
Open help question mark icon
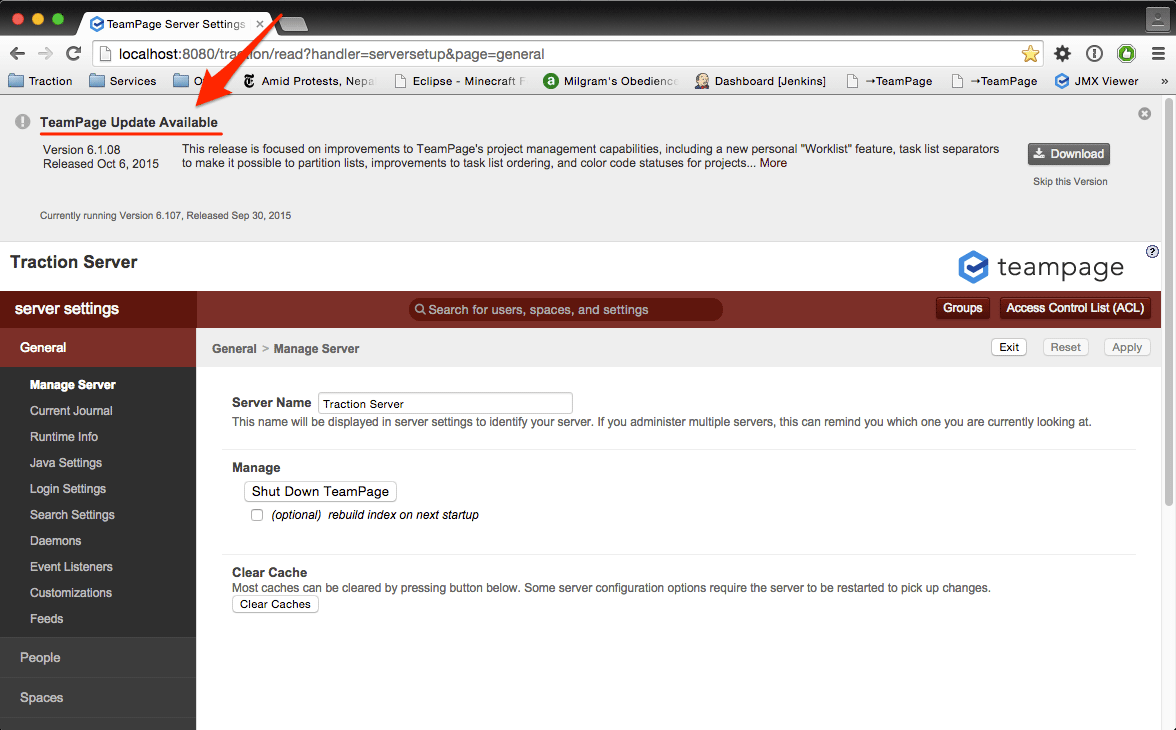[x=1153, y=251]
